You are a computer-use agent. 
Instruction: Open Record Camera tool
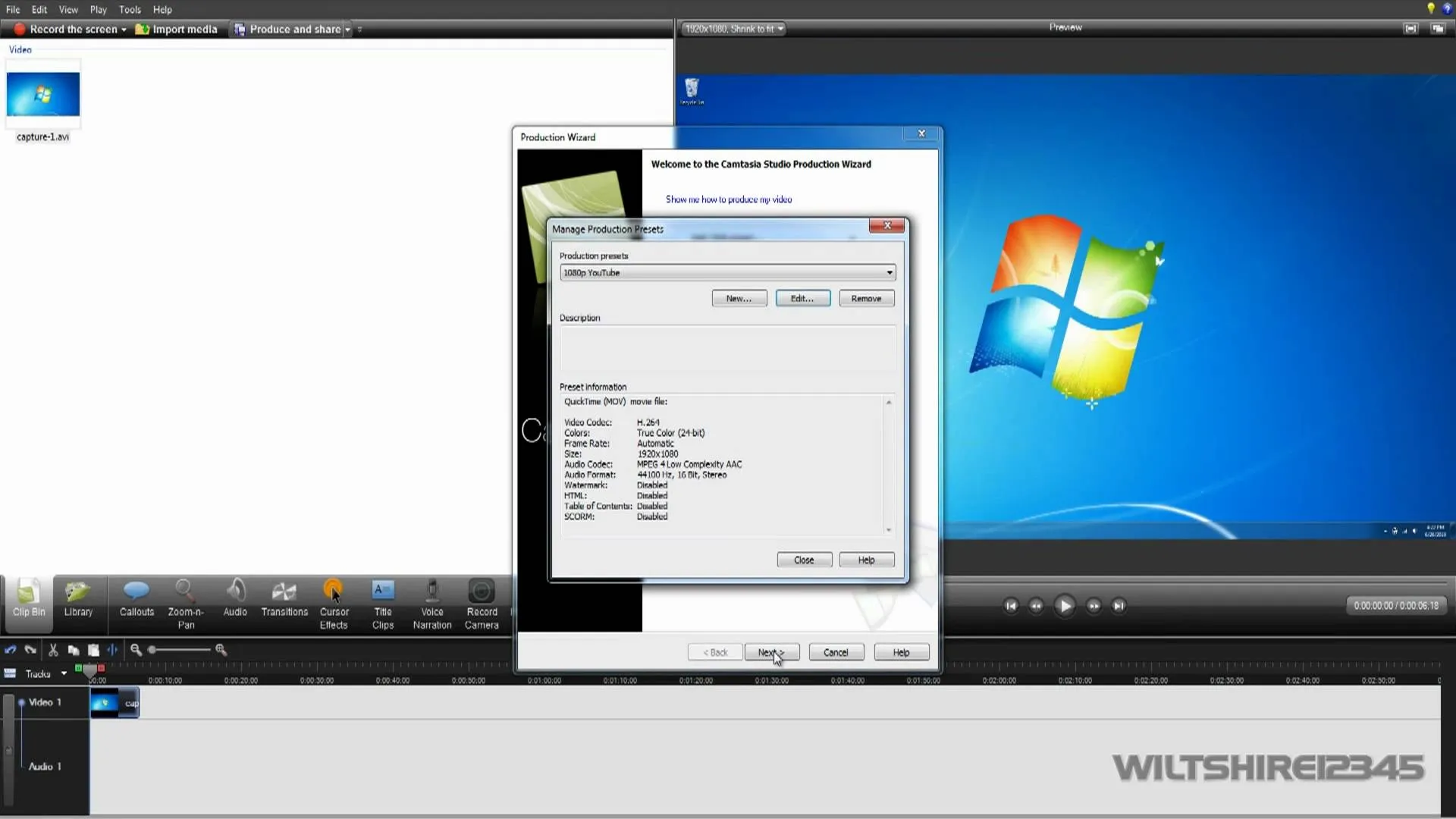tap(482, 604)
